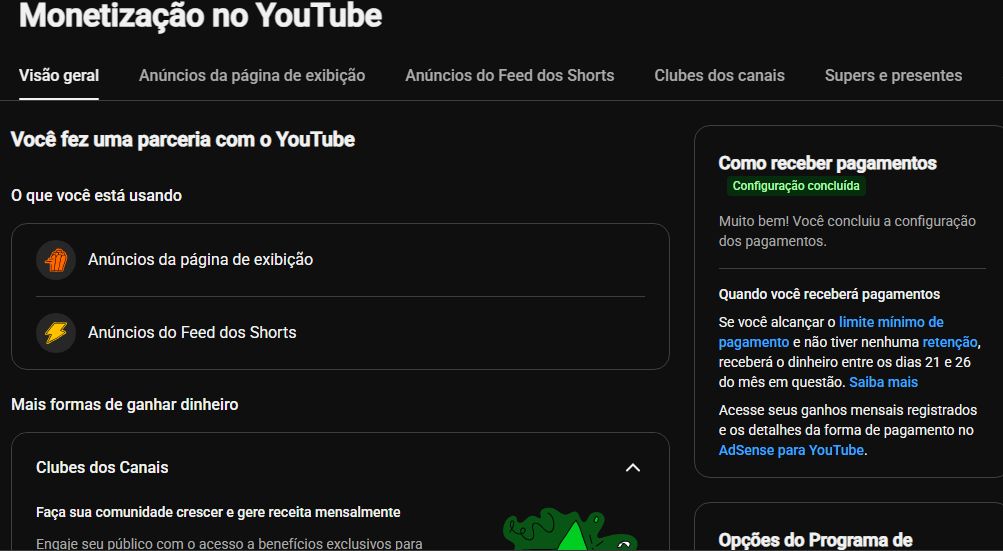Click the green Clubes dos Canais illustration
Image resolution: width=1003 pixels, height=551 pixels.
[x=569, y=530]
